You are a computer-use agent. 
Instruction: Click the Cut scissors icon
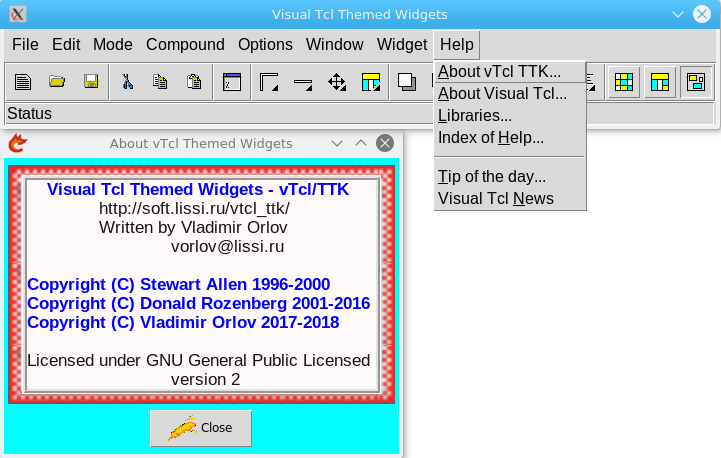pyautogui.click(x=128, y=82)
